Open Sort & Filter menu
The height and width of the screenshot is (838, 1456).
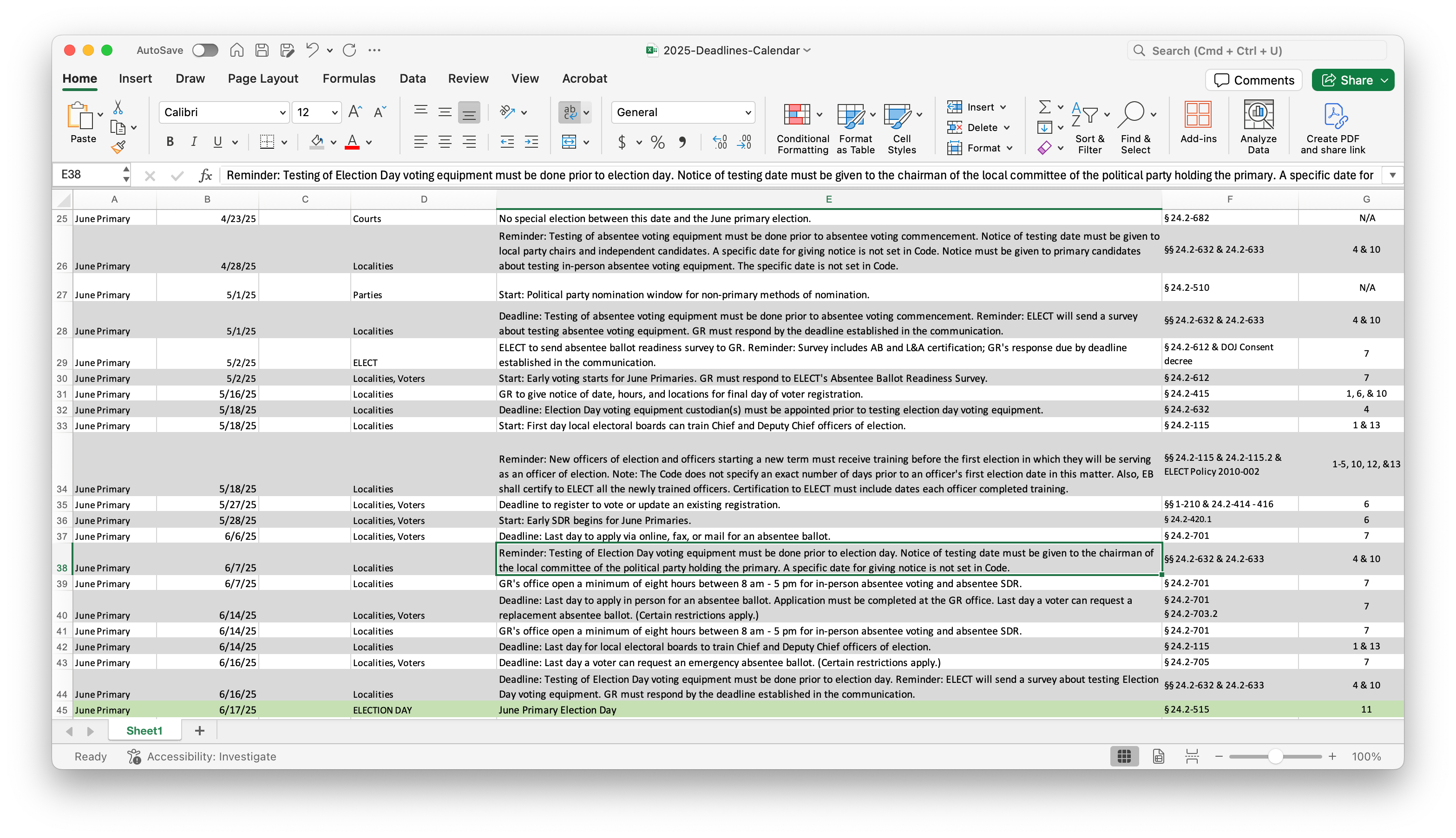click(1089, 129)
